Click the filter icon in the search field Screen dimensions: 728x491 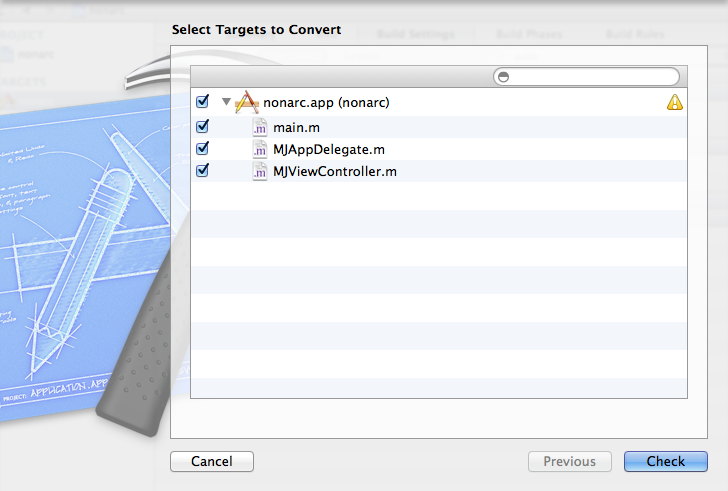(503, 77)
